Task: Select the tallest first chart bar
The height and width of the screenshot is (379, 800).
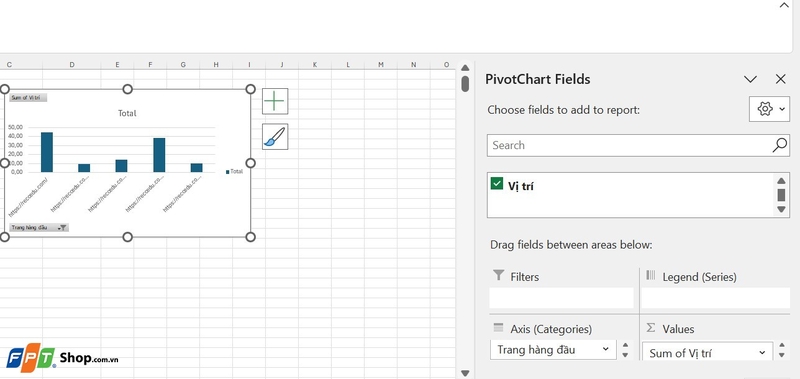Action: 47,152
